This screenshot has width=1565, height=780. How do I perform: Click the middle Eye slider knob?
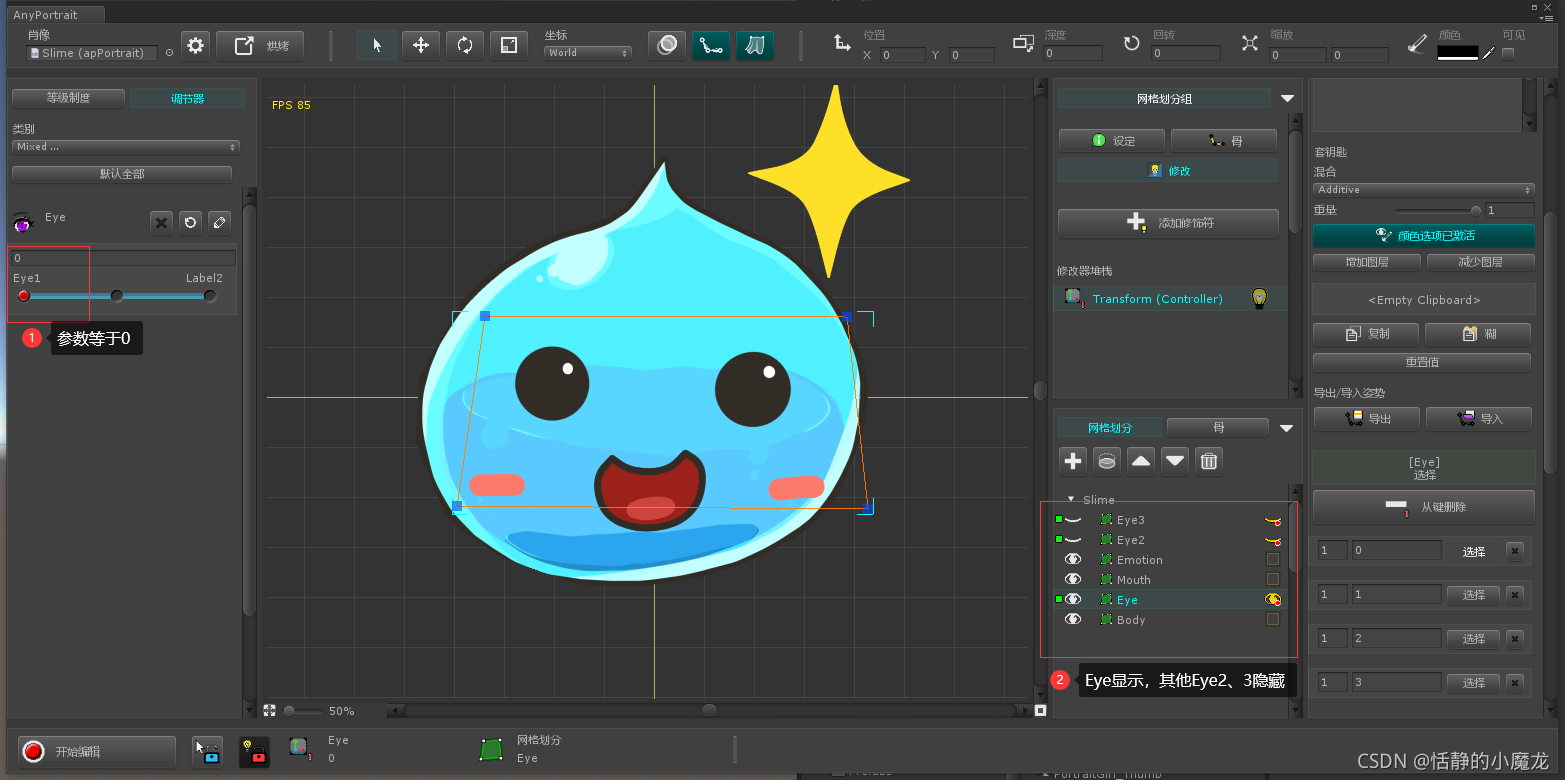pos(117,296)
